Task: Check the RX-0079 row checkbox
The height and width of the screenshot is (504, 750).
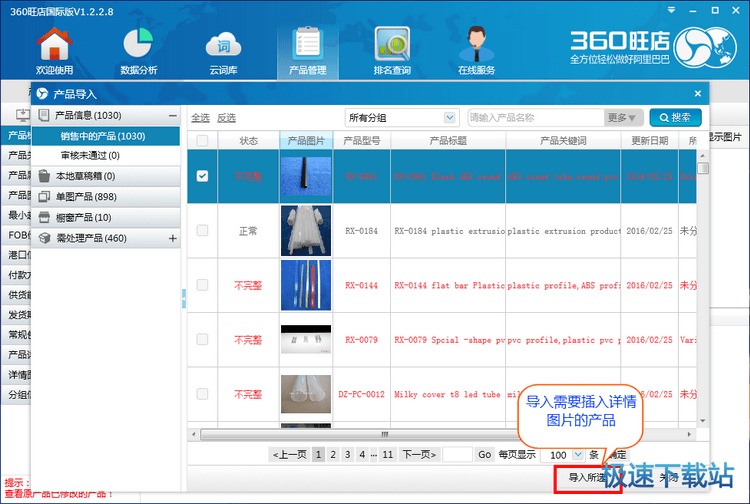Action: [202, 340]
